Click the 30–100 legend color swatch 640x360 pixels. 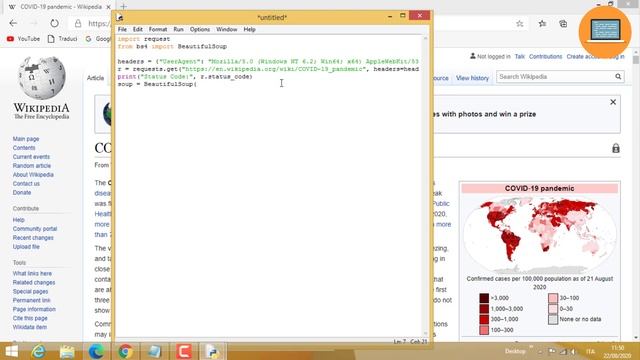pyautogui.click(x=553, y=298)
